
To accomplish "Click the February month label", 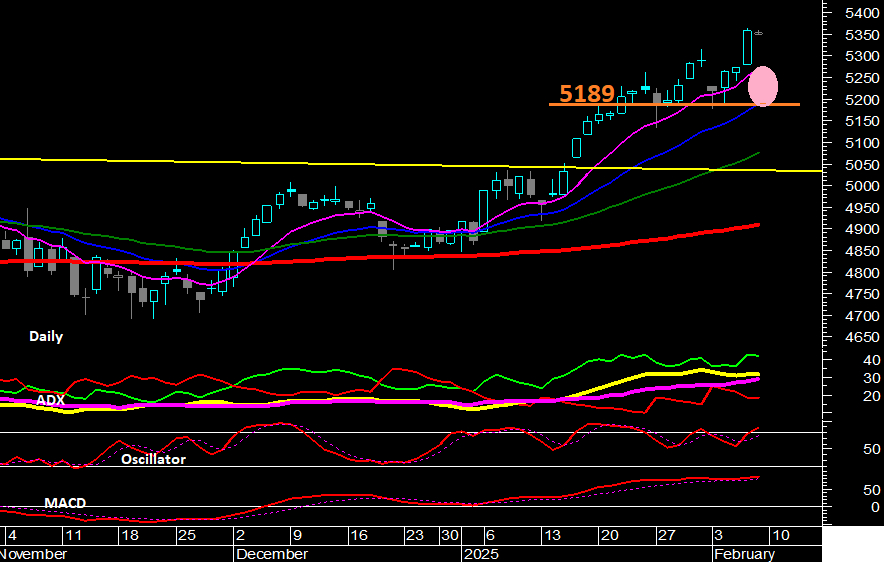I will 744,554.
